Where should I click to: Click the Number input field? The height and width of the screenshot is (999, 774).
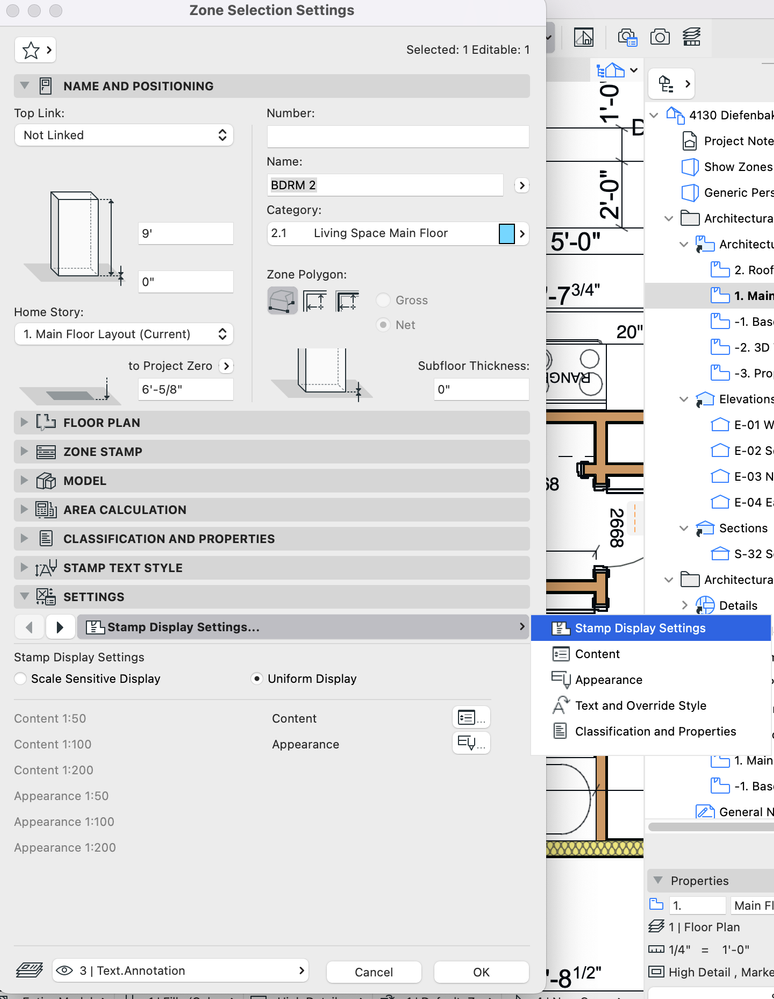(398, 136)
